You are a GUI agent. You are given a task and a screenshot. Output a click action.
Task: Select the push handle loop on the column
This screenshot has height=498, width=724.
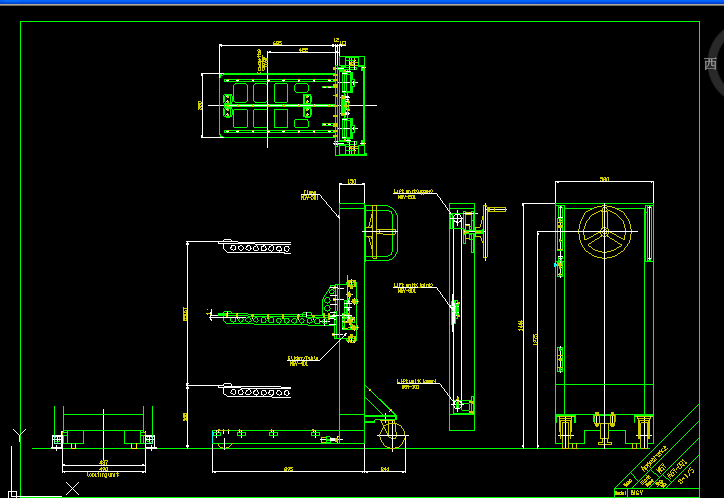(x=381, y=233)
